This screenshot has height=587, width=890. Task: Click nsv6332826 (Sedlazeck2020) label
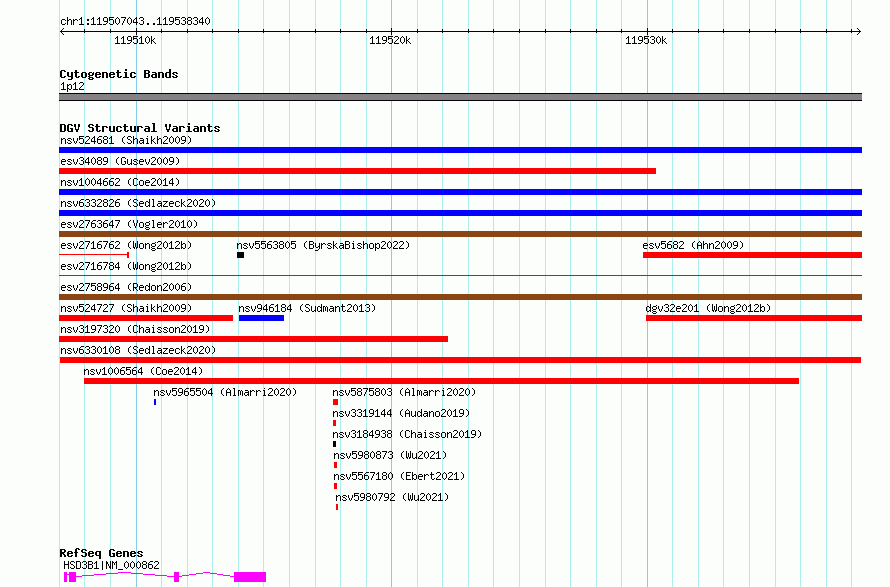click(x=138, y=203)
